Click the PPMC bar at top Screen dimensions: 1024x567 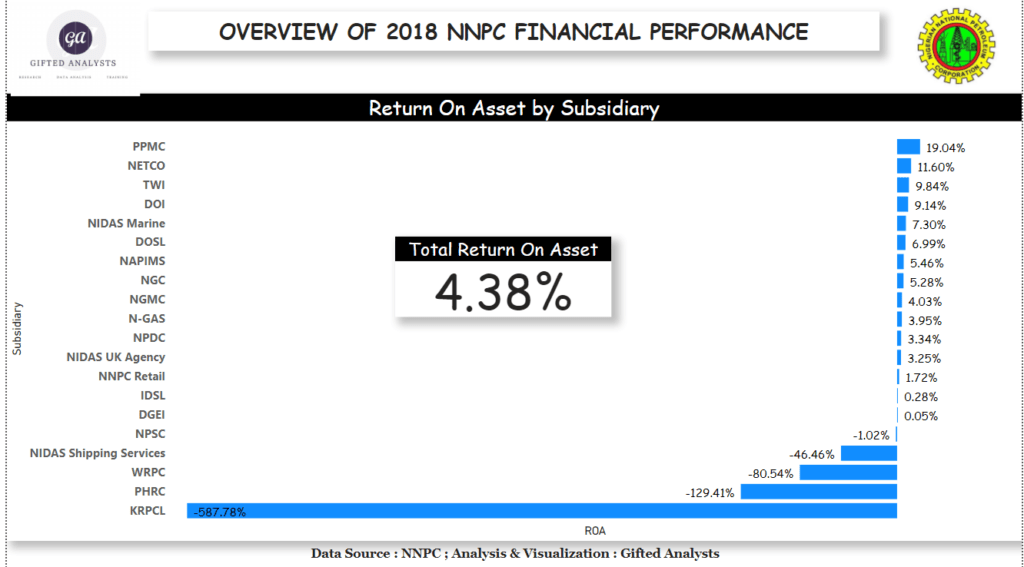[x=908, y=147]
